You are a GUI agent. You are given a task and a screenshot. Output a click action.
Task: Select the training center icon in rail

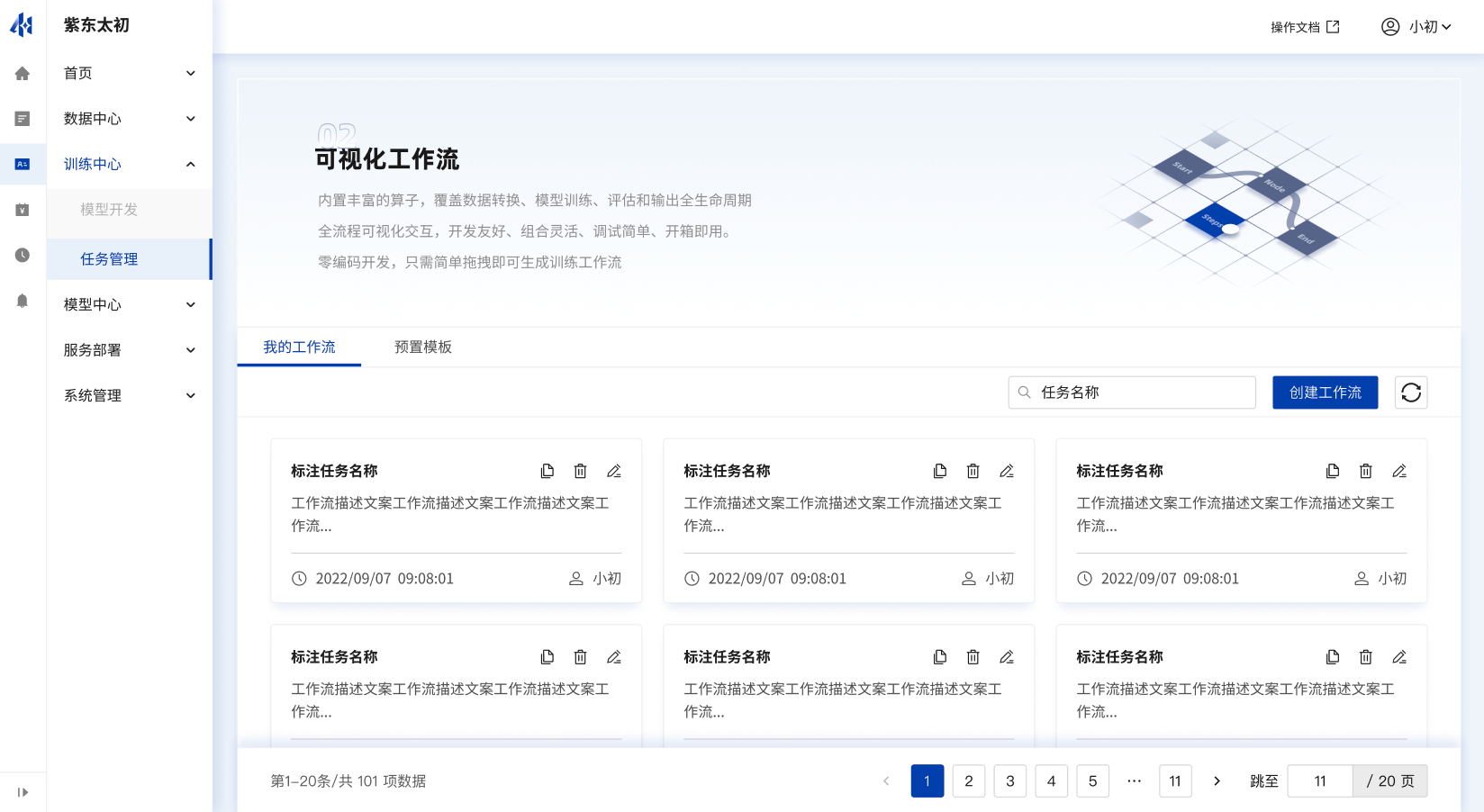[23, 164]
